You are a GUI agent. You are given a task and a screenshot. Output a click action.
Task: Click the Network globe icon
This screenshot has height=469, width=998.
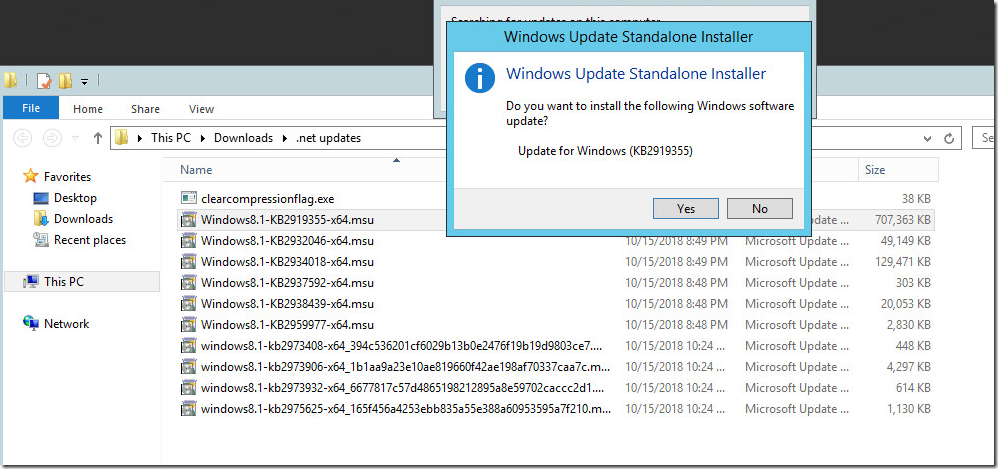point(30,323)
